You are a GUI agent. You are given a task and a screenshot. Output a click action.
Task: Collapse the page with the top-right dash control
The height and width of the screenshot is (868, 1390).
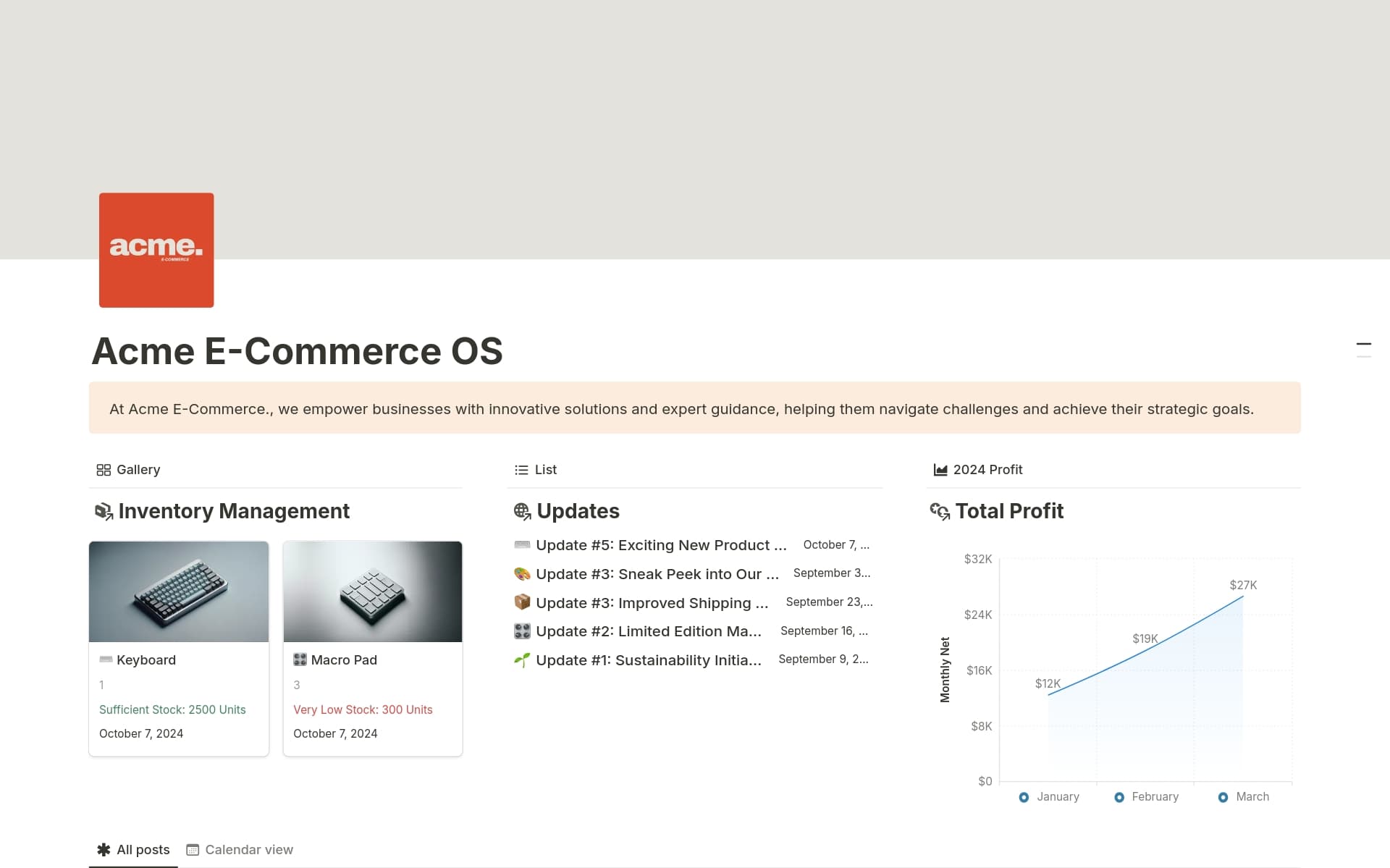tap(1365, 345)
